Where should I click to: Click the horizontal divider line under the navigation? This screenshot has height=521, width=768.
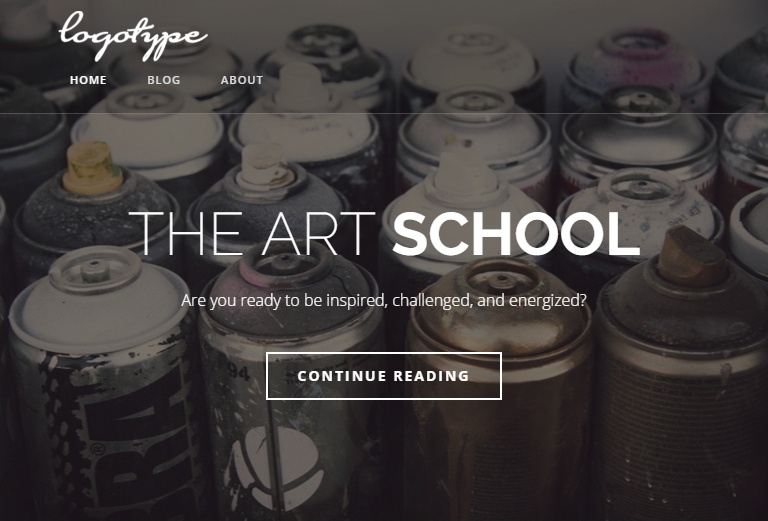click(x=384, y=114)
